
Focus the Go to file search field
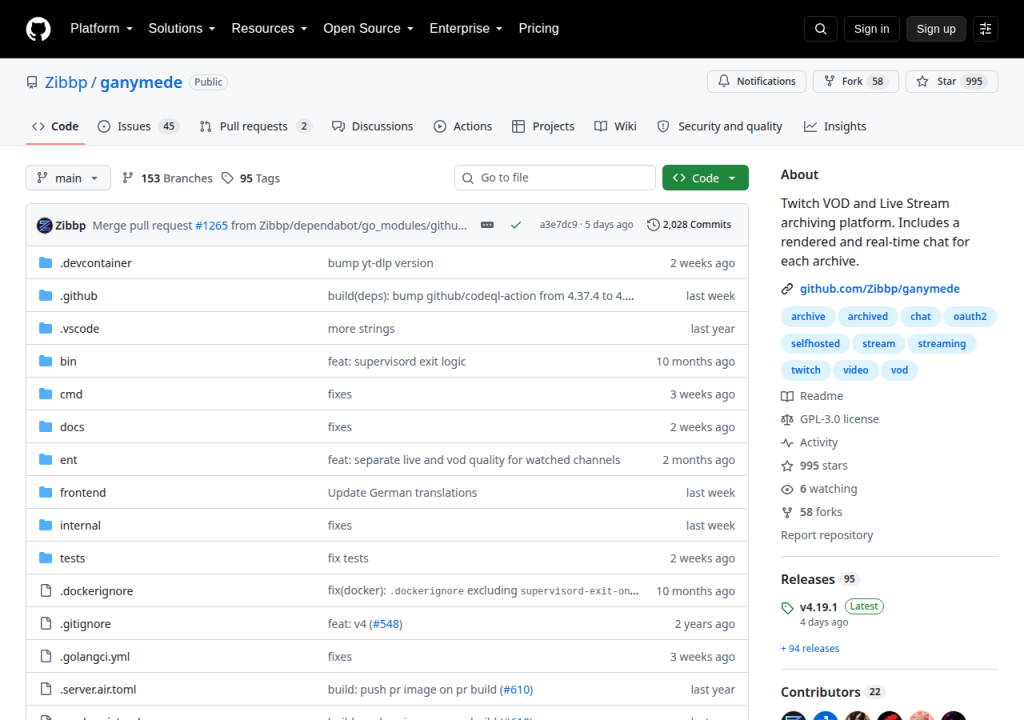coord(554,178)
